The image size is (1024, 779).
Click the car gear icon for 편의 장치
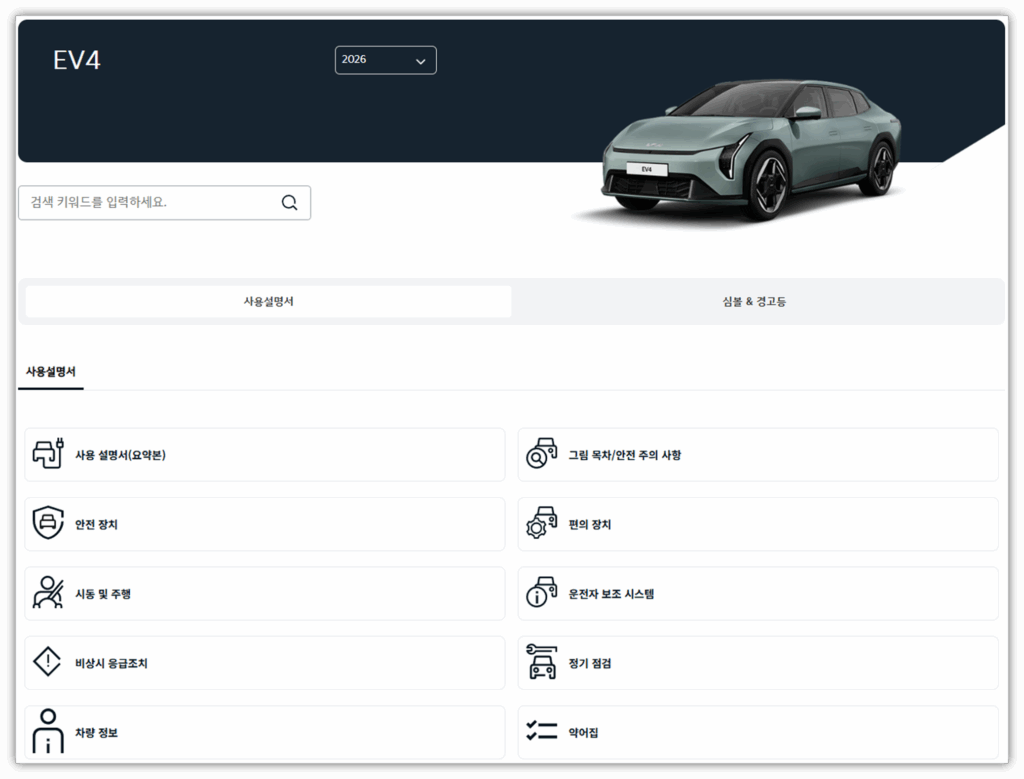click(x=541, y=524)
